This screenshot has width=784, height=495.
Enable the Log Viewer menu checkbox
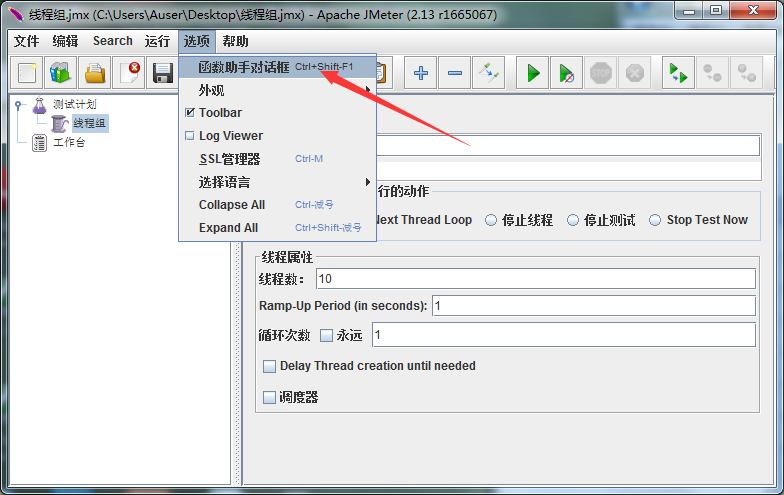click(x=277, y=136)
